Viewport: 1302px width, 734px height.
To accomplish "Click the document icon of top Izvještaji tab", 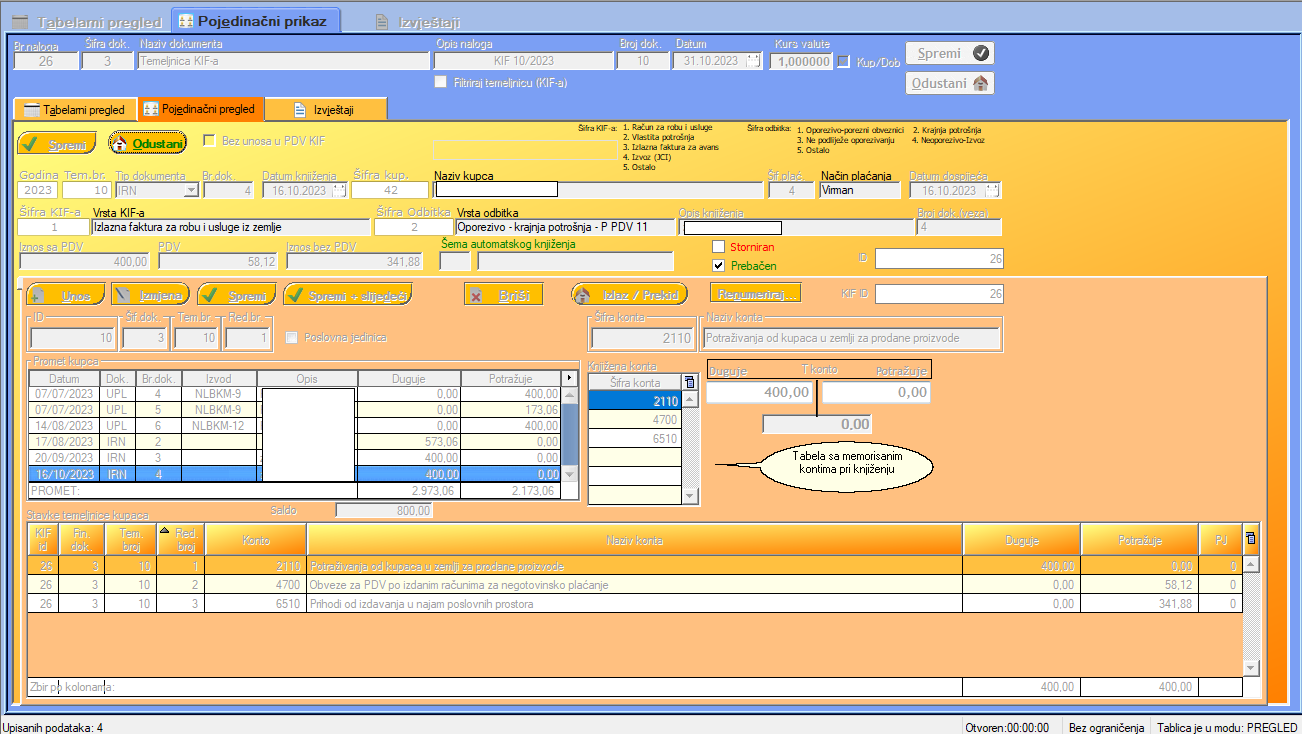I will click(x=382, y=21).
